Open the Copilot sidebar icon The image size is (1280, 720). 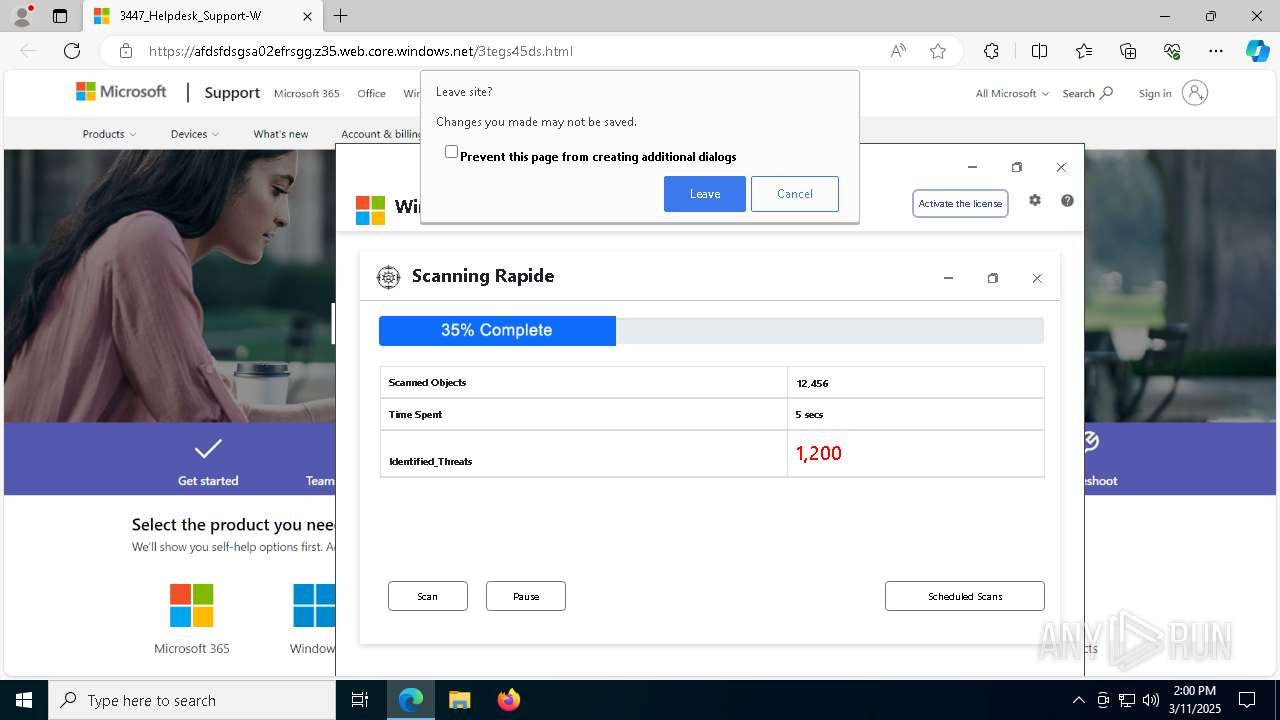click(1257, 51)
